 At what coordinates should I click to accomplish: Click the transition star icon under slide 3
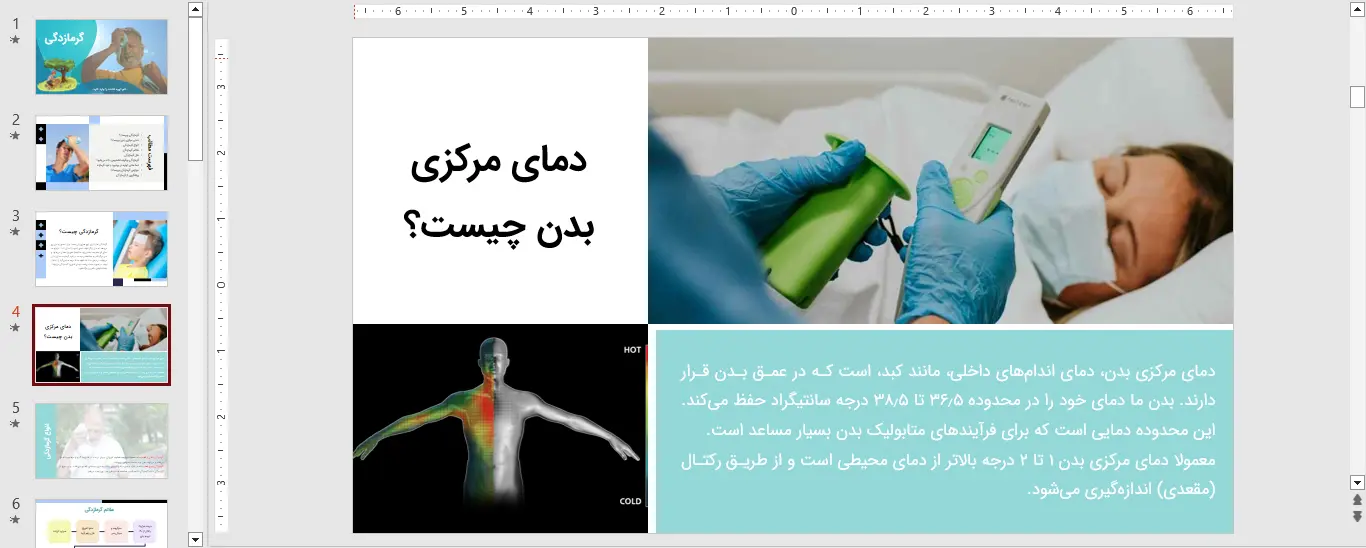point(15,232)
